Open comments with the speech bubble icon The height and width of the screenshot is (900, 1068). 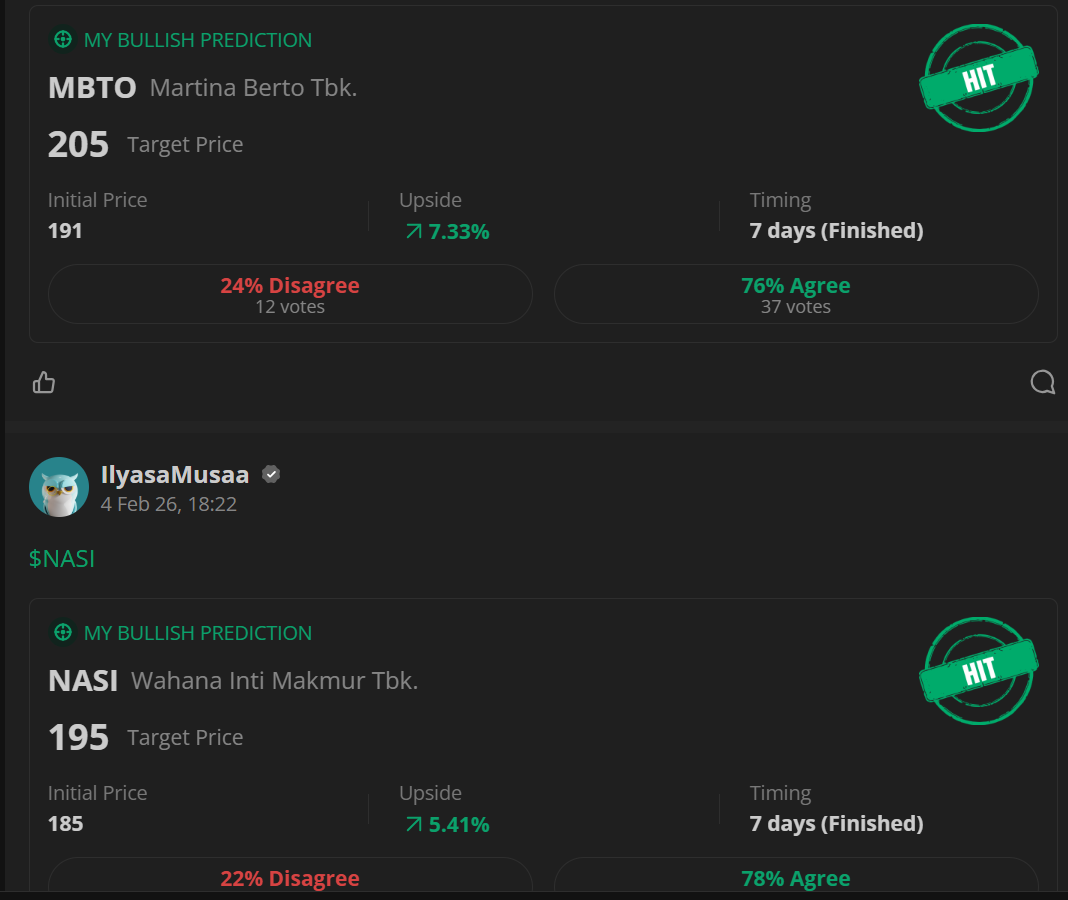(1042, 382)
